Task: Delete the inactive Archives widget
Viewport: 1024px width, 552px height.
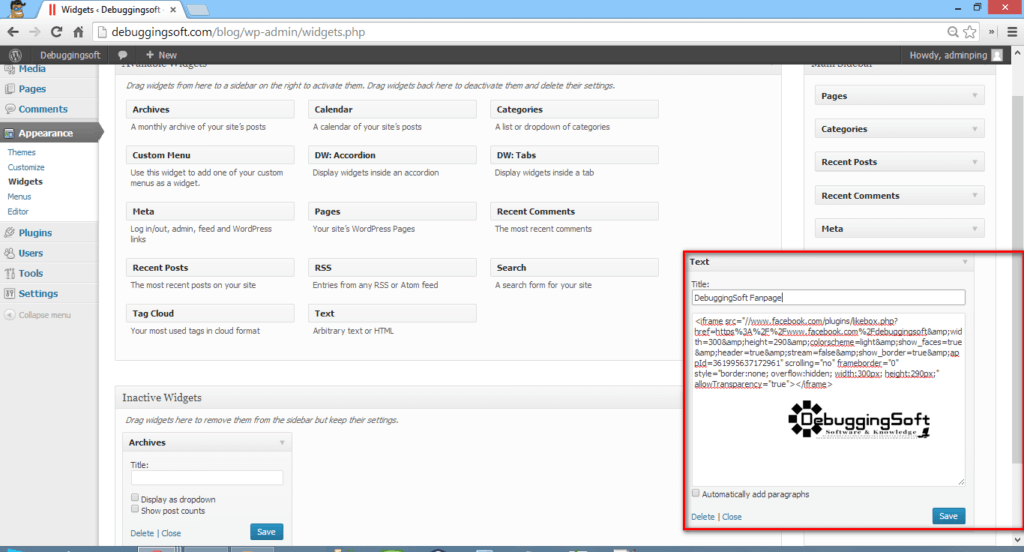Action: tap(142, 533)
